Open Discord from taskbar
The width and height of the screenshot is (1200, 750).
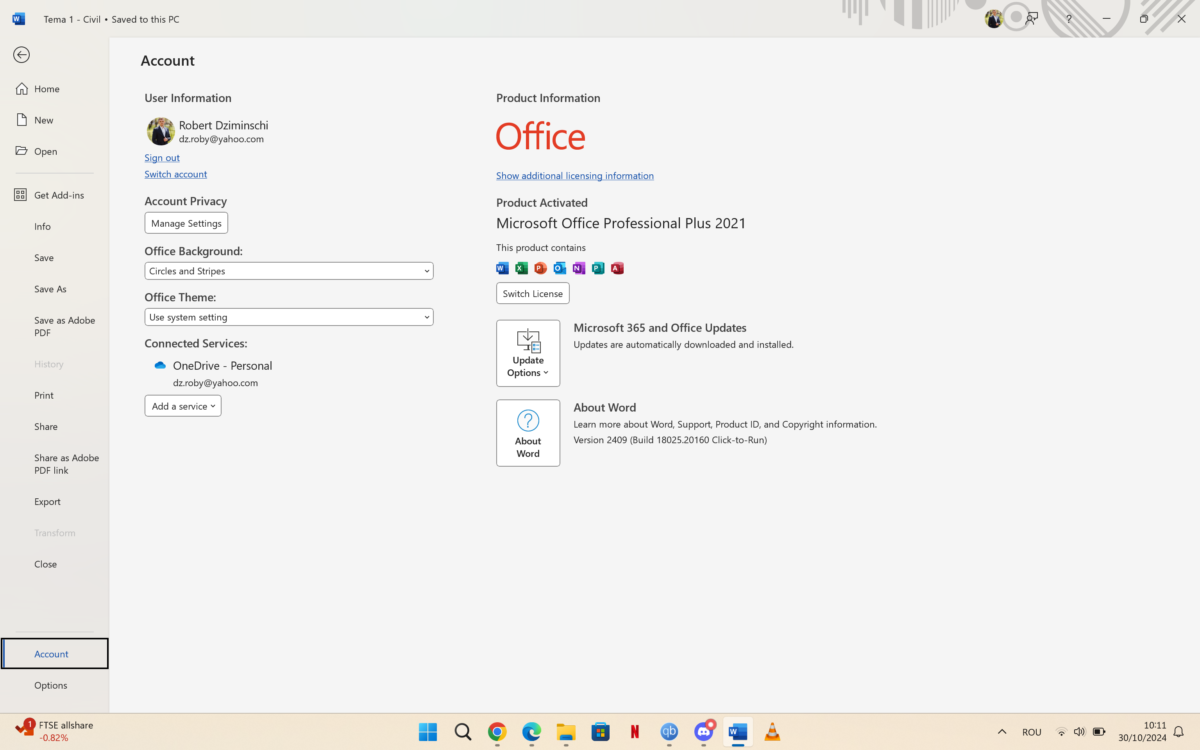704,732
